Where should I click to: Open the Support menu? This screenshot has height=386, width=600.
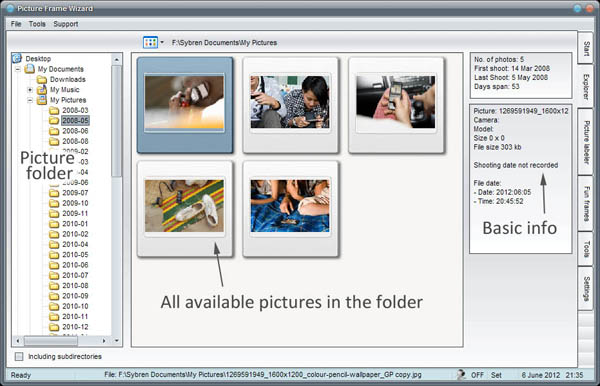(65, 24)
